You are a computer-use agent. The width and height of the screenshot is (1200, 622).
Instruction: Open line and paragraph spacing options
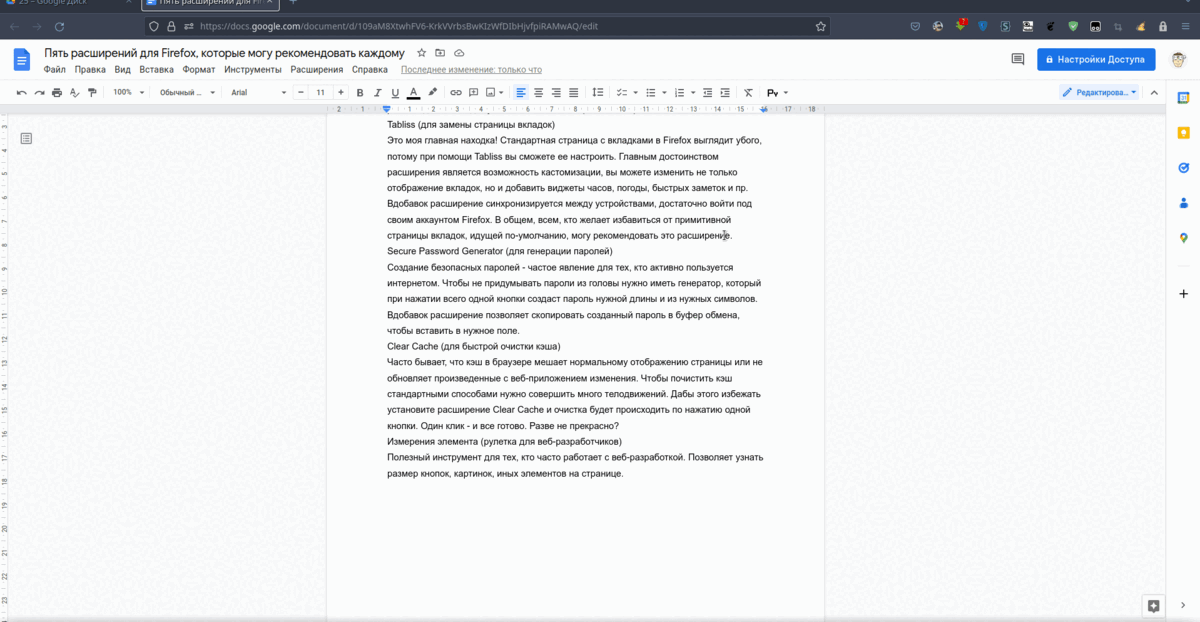point(598,92)
